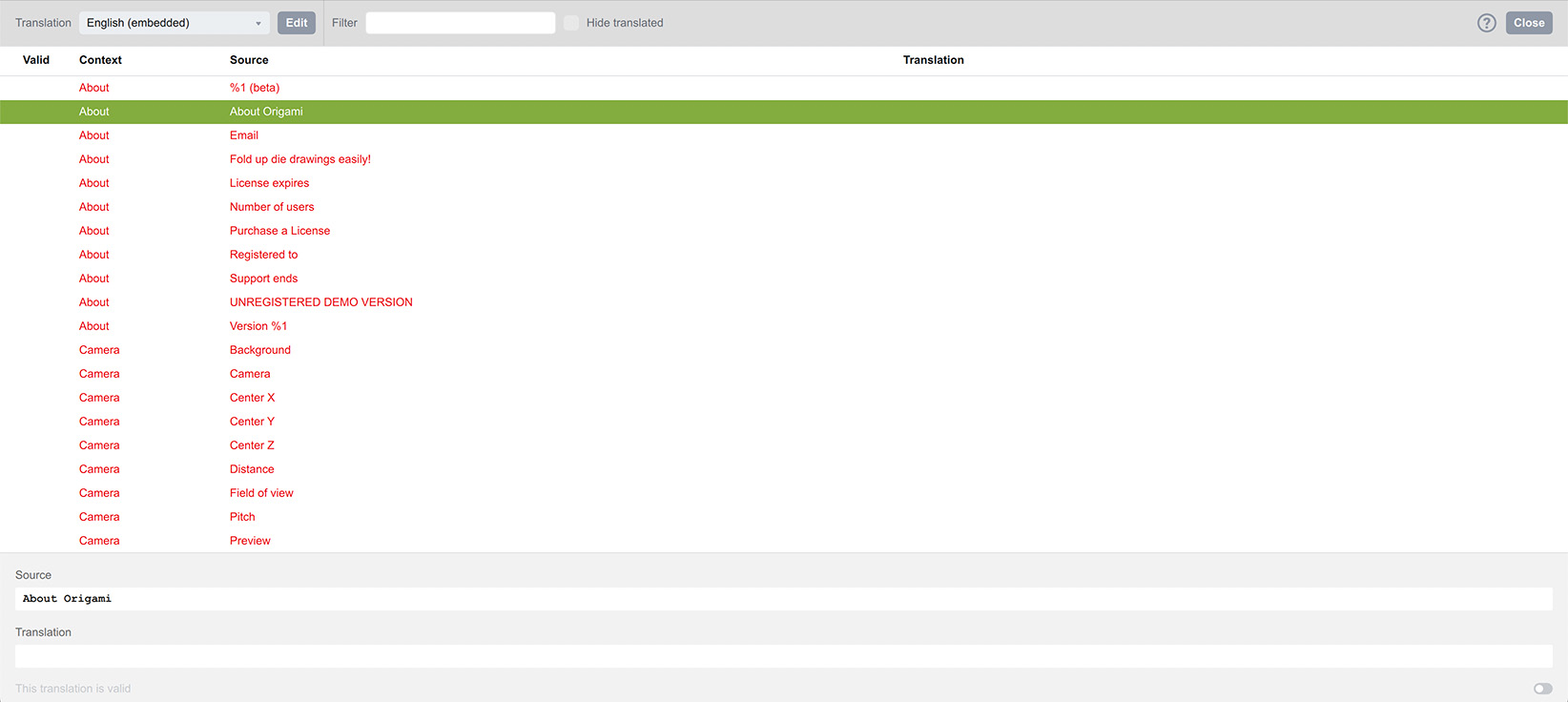Toggle the translation is valid switch
Image resolution: width=1568 pixels, height=702 pixels.
[1542, 689]
